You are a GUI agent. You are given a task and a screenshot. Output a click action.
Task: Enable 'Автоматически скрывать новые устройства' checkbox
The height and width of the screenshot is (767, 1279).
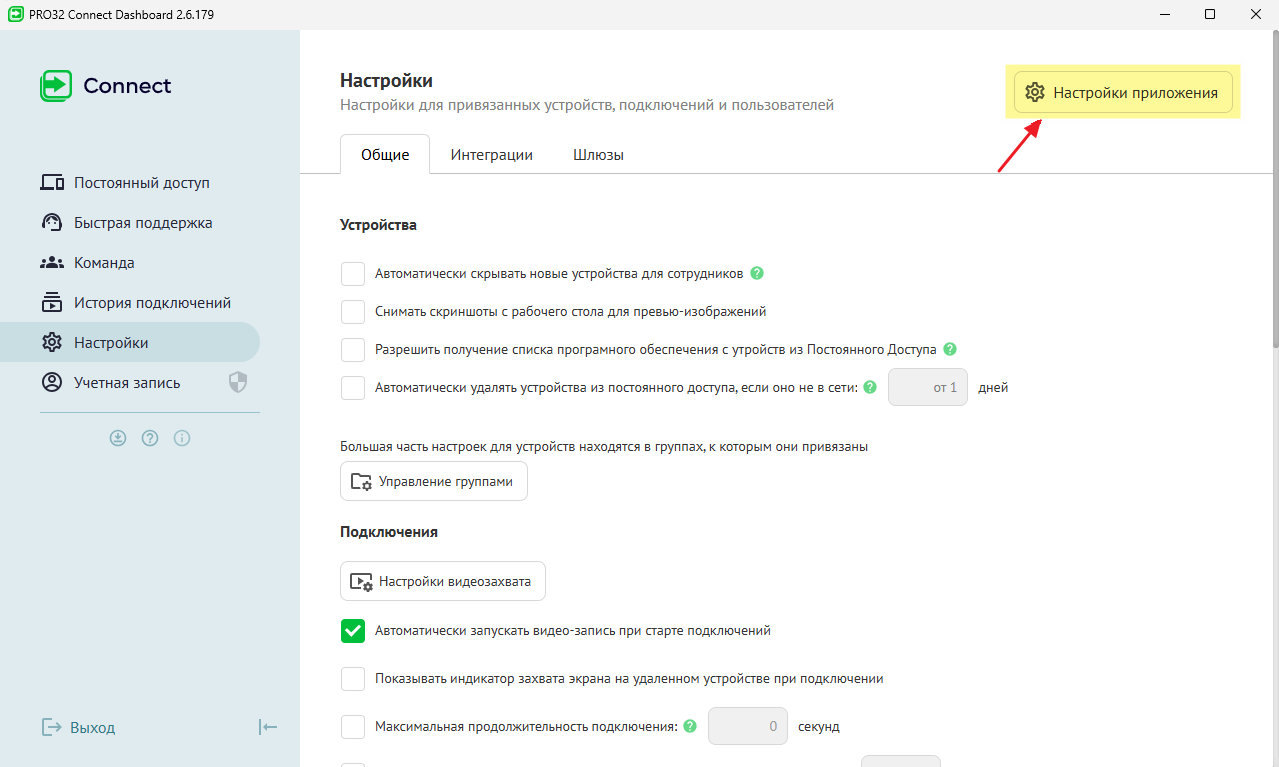(x=353, y=274)
